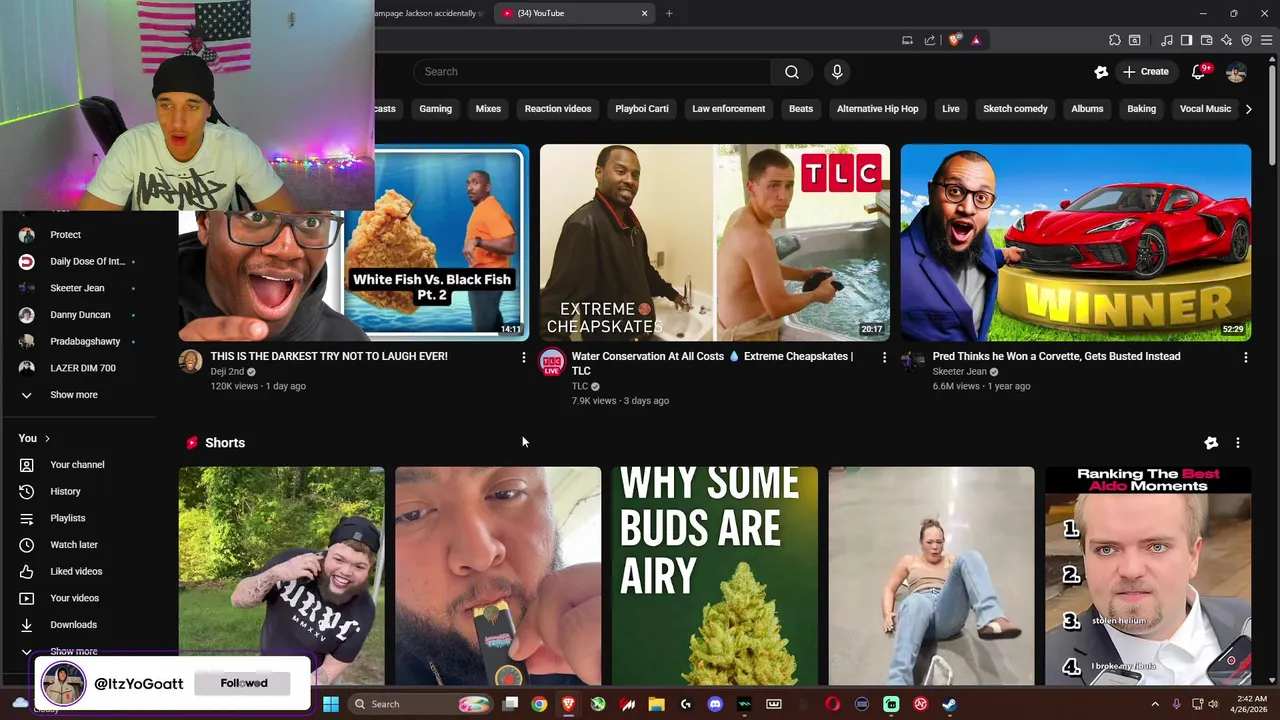Open Windows Start menu

pyautogui.click(x=331, y=704)
